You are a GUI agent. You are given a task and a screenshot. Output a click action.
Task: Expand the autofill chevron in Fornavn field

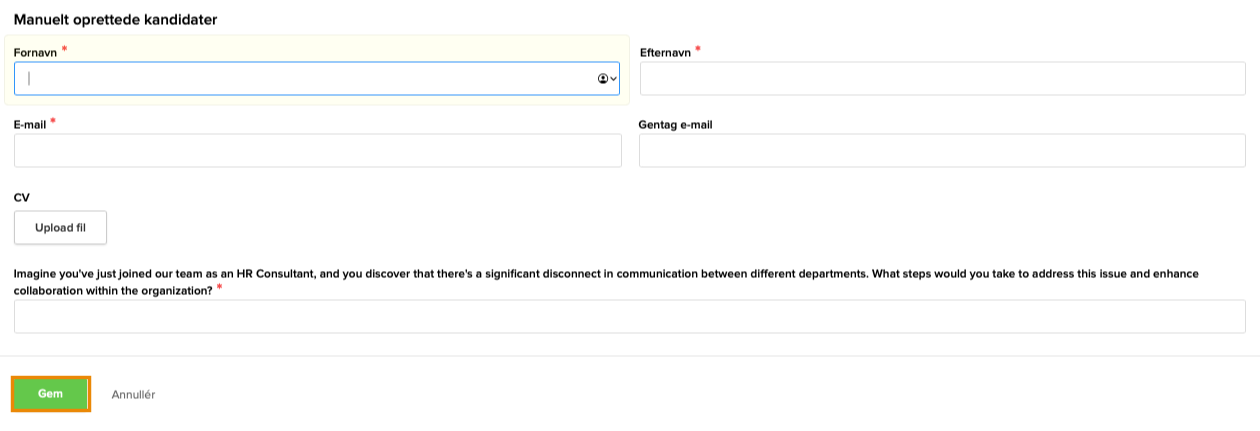(x=613, y=79)
